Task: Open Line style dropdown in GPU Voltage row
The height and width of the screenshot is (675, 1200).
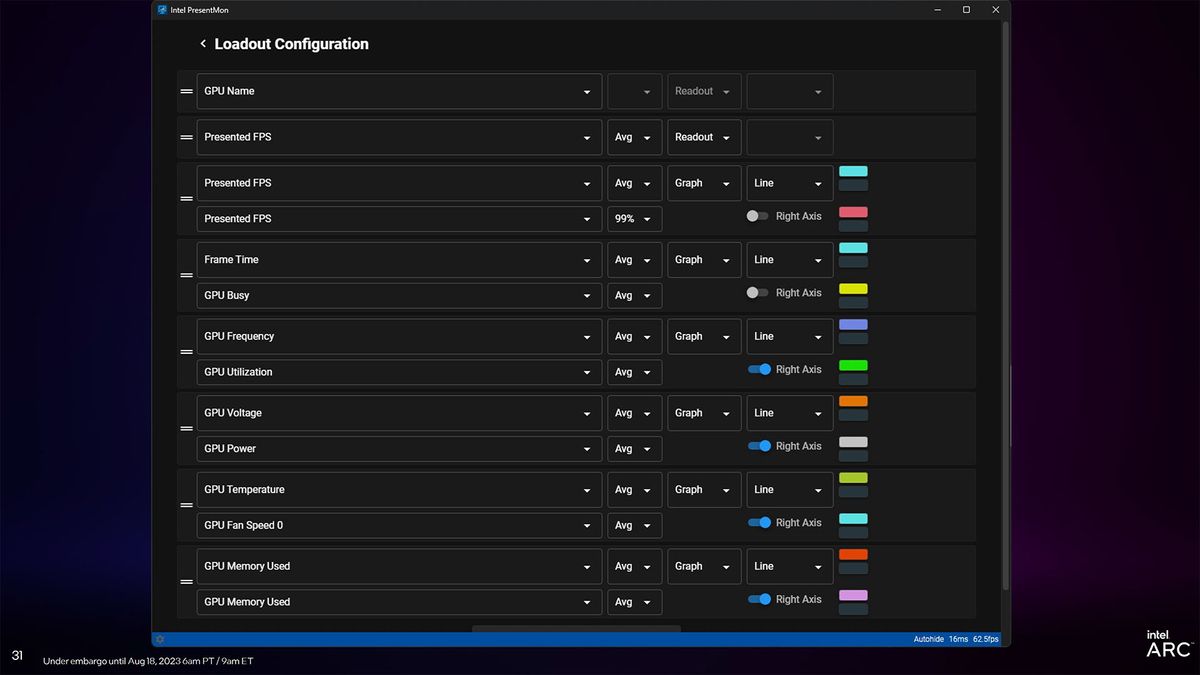Action: [789, 413]
